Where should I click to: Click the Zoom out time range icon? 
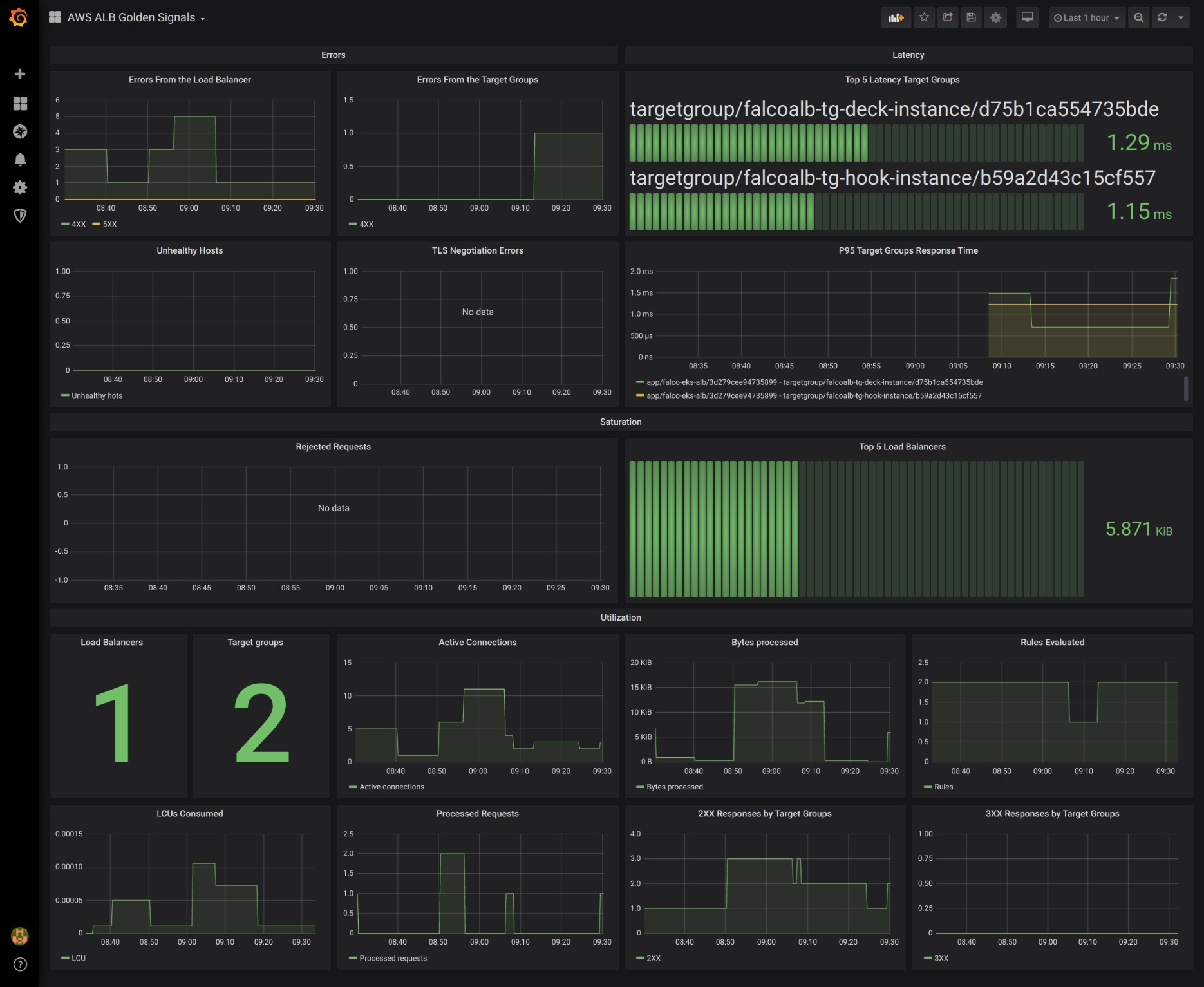1138,18
